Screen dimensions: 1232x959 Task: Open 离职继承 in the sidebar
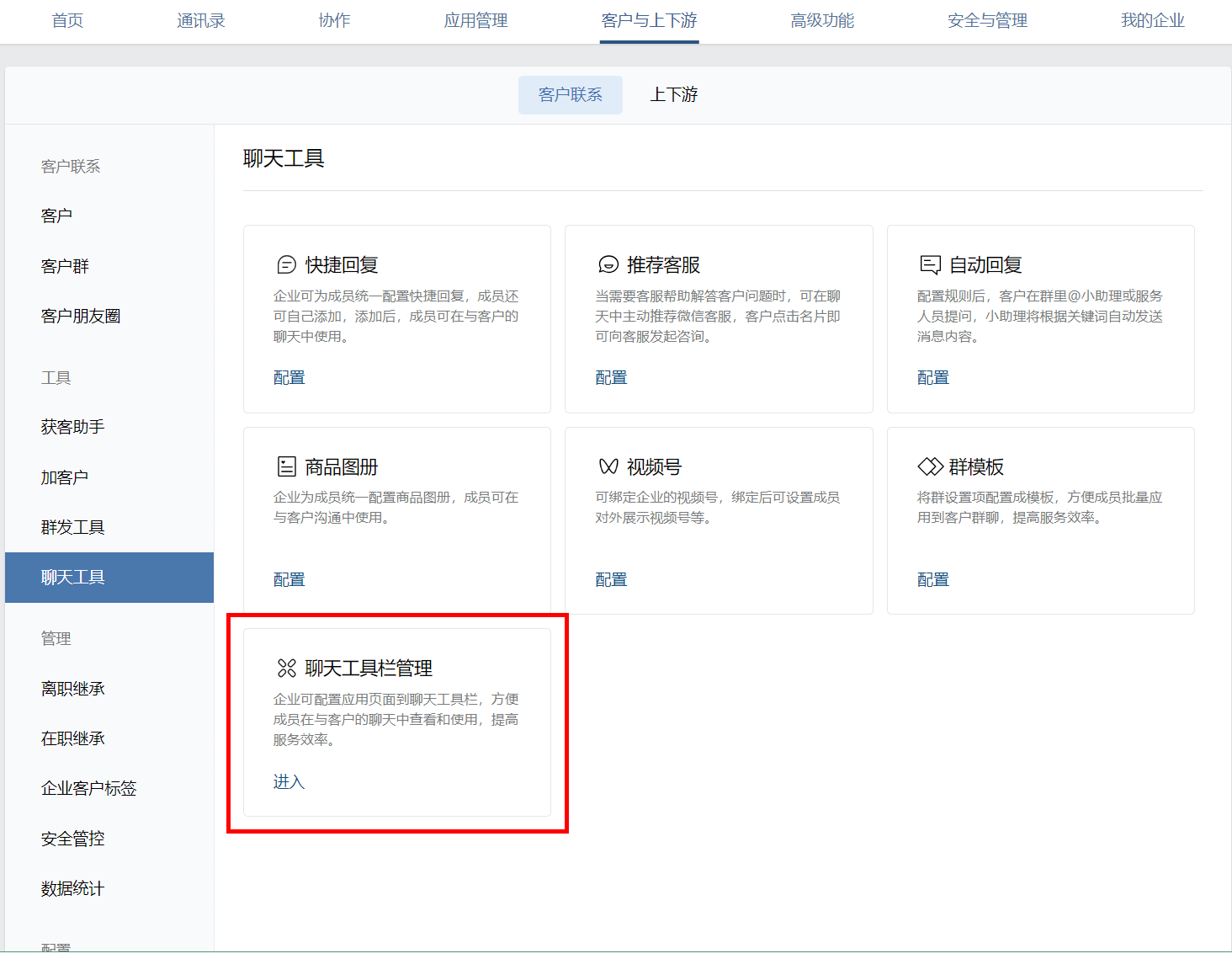(x=72, y=689)
